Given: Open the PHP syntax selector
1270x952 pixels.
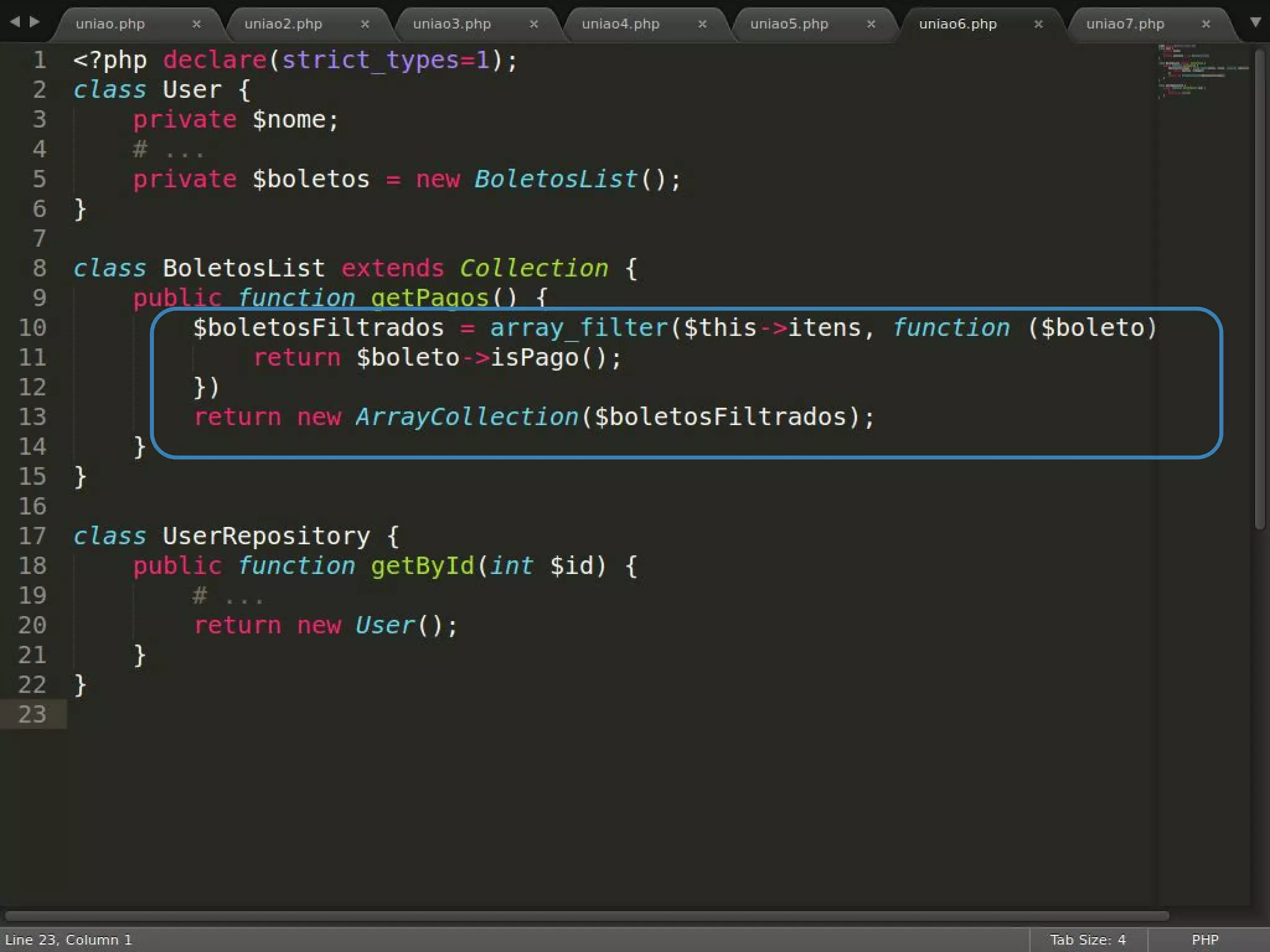Looking at the screenshot, I should tap(1205, 940).
